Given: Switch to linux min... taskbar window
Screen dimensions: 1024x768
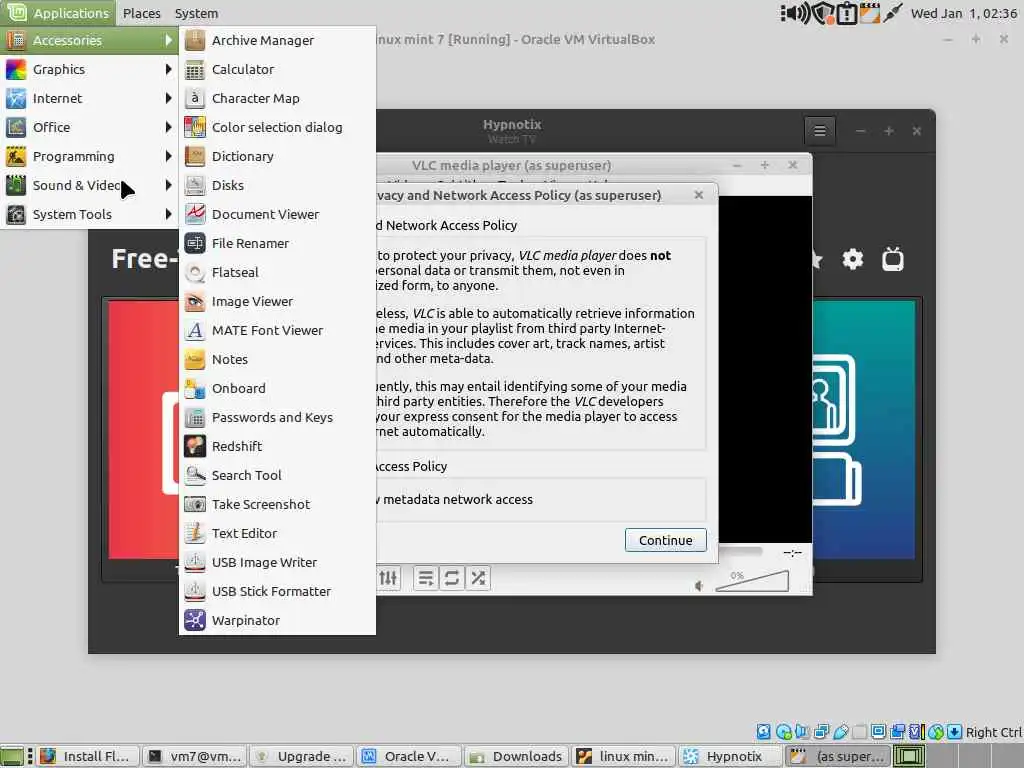Looking at the screenshot, I should 624,756.
